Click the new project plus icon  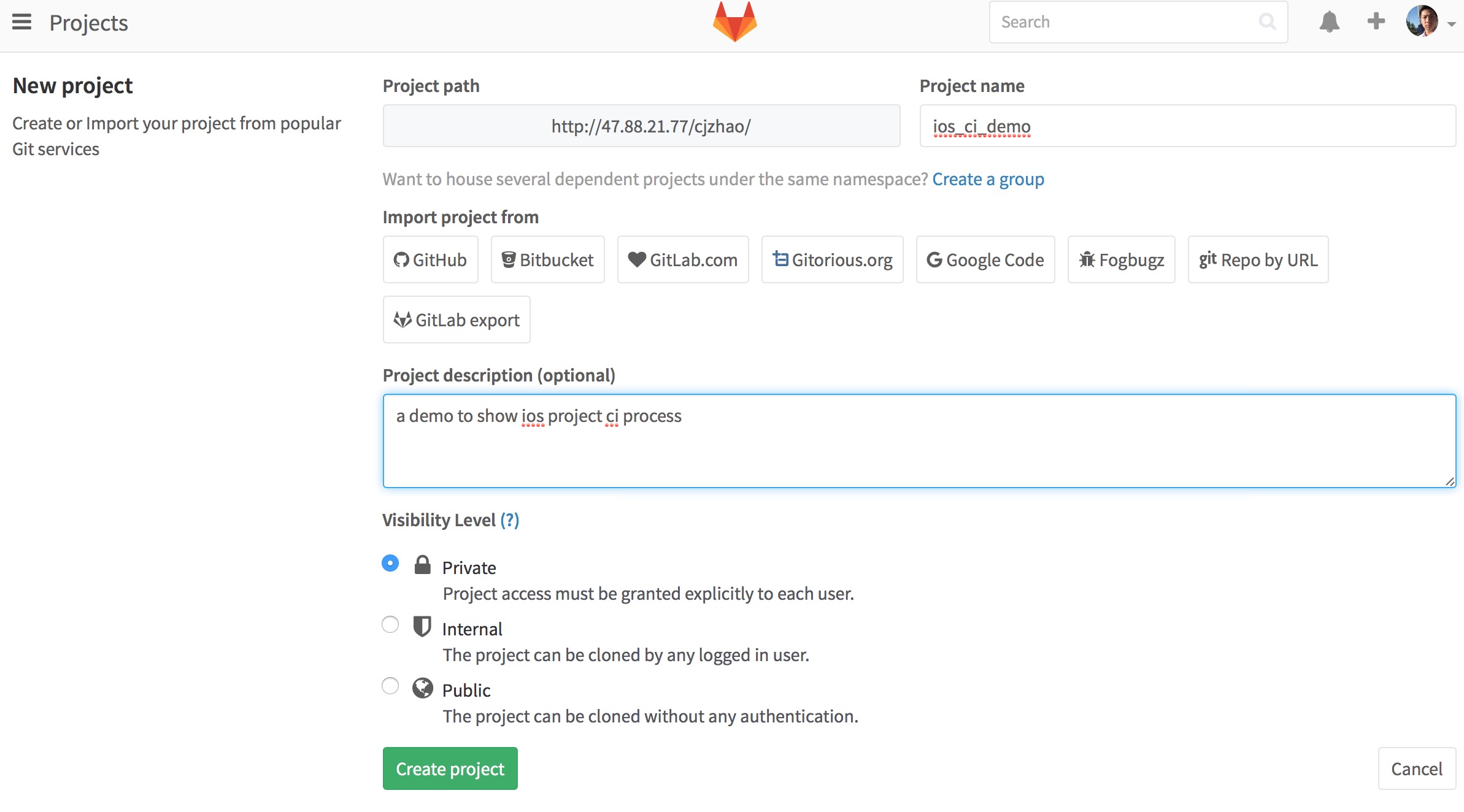click(1375, 21)
